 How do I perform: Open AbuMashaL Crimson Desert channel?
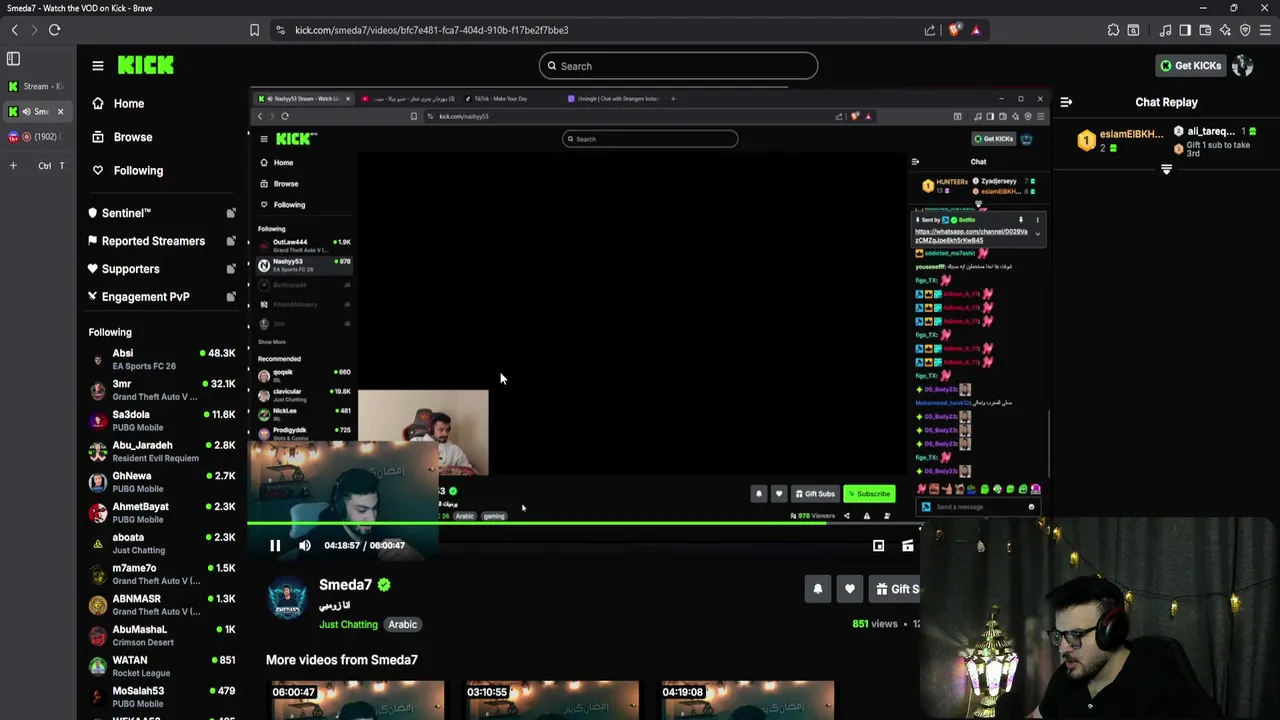[162, 636]
